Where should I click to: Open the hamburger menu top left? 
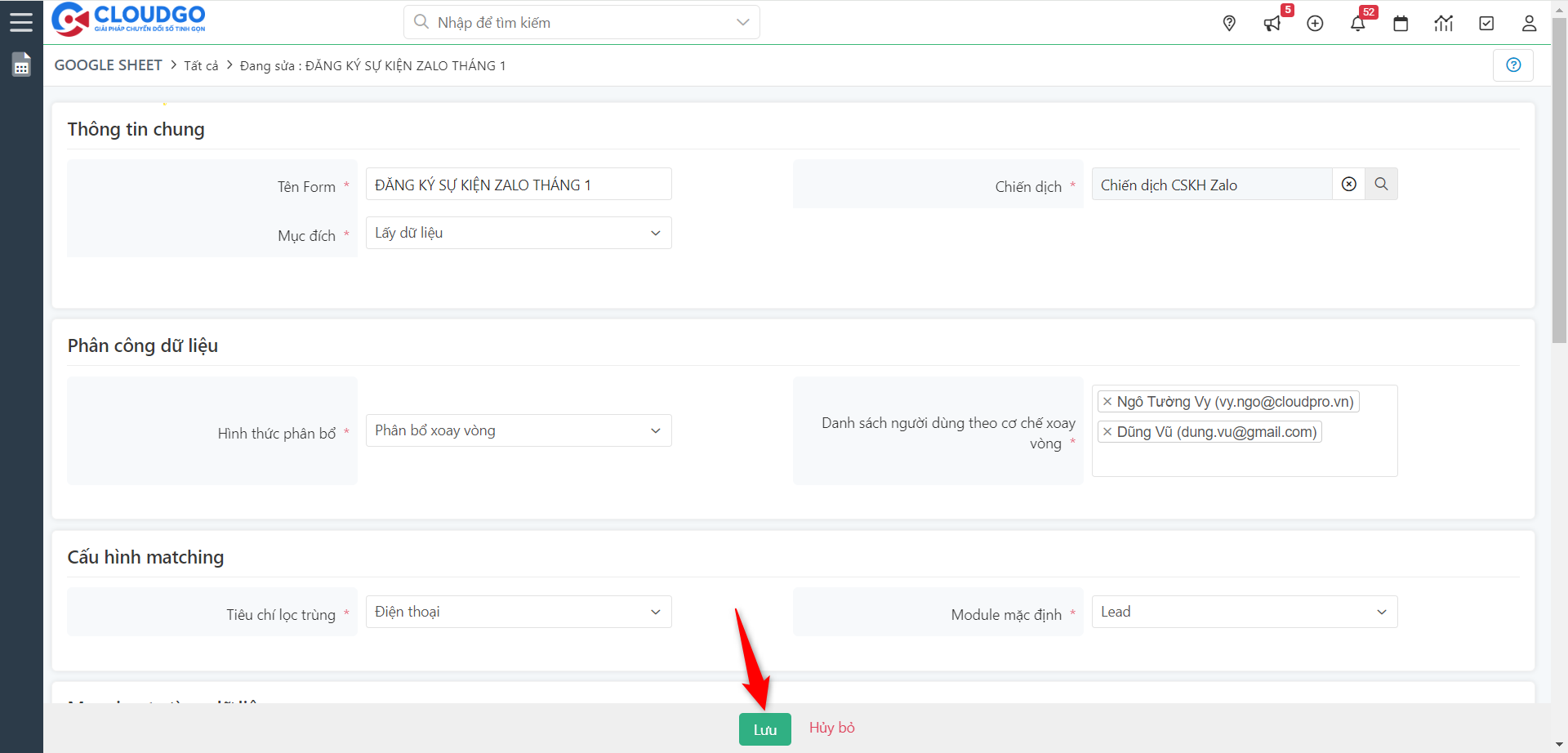[21, 21]
